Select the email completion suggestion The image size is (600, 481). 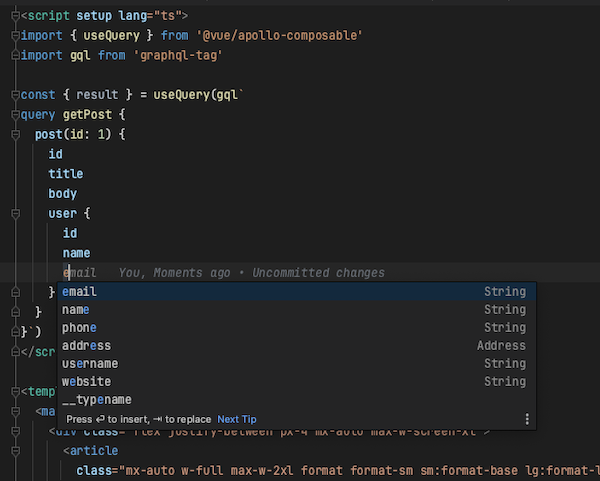[x=80, y=292]
